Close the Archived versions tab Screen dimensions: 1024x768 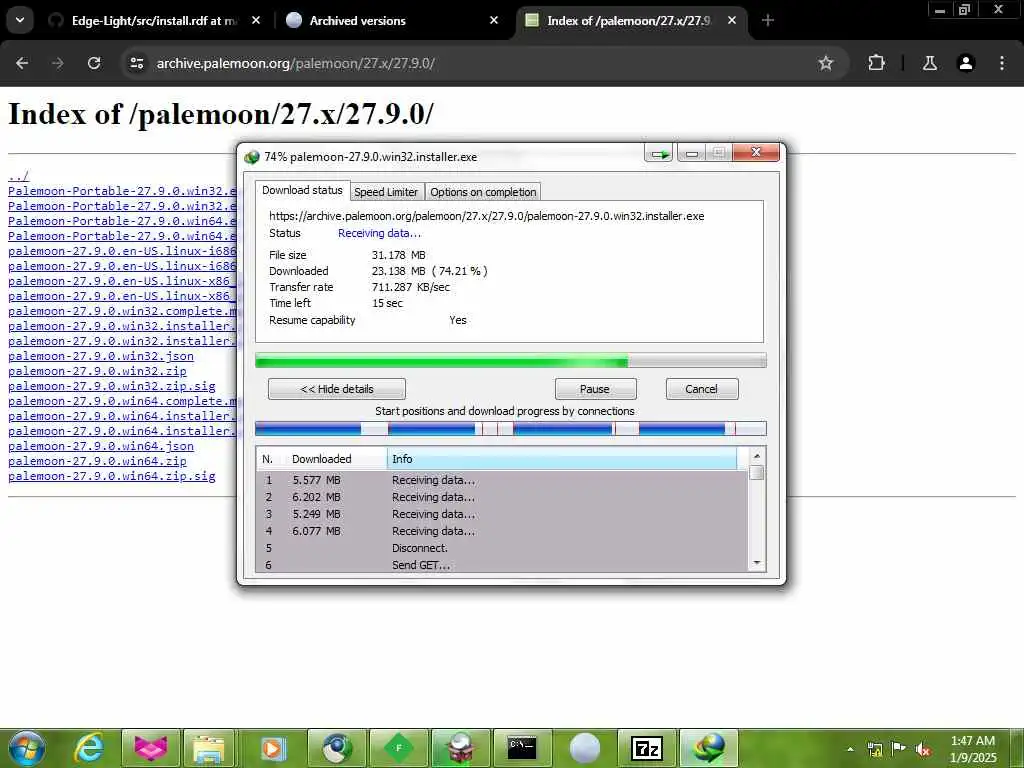tap(494, 21)
